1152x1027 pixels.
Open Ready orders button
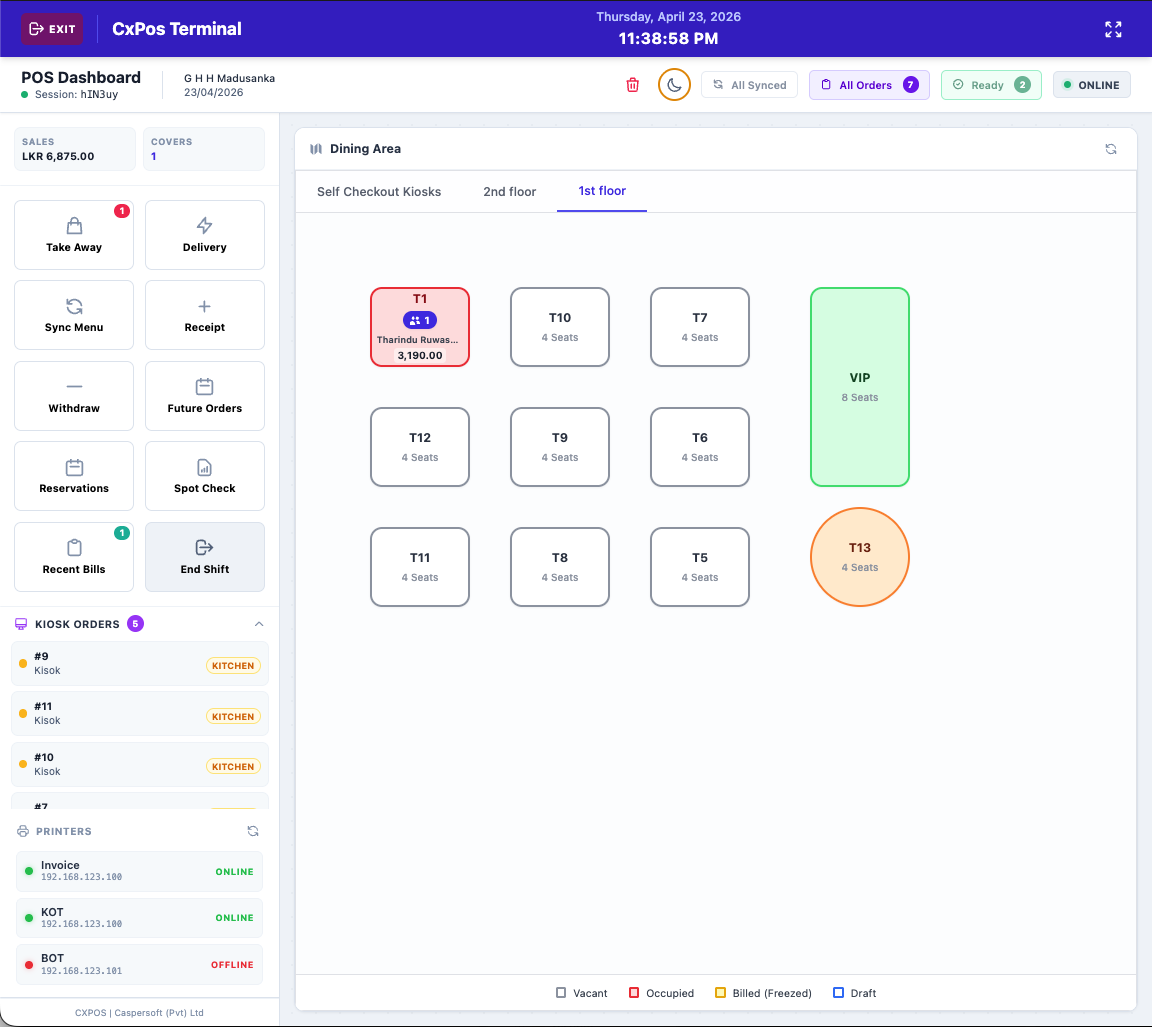991,84
